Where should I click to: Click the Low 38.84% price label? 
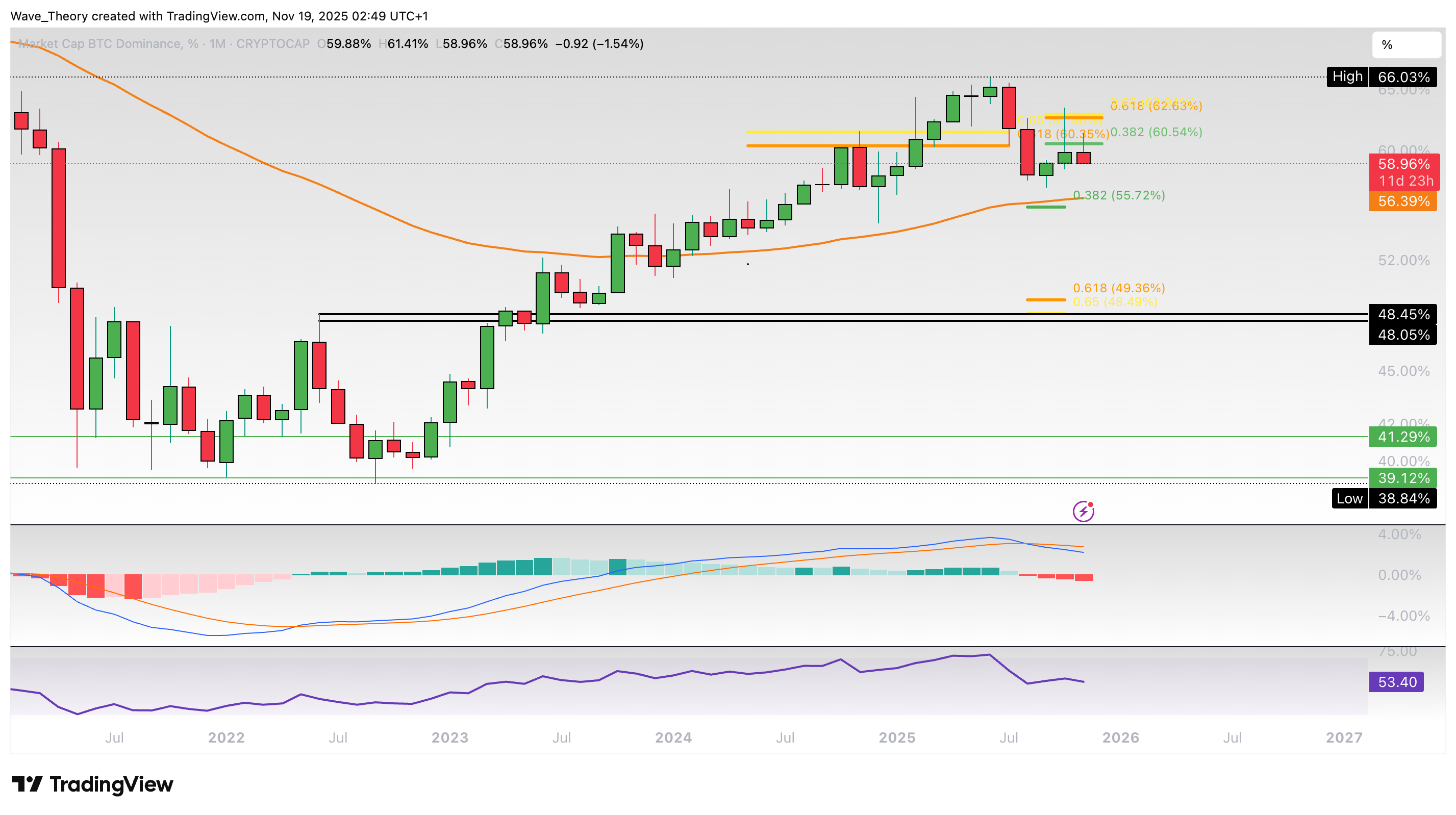pyautogui.click(x=1384, y=498)
